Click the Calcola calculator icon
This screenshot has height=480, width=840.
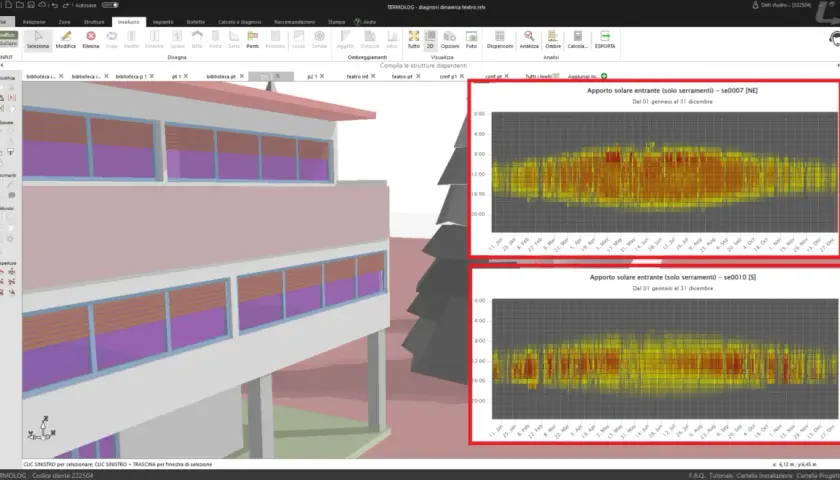pyautogui.click(x=578, y=40)
